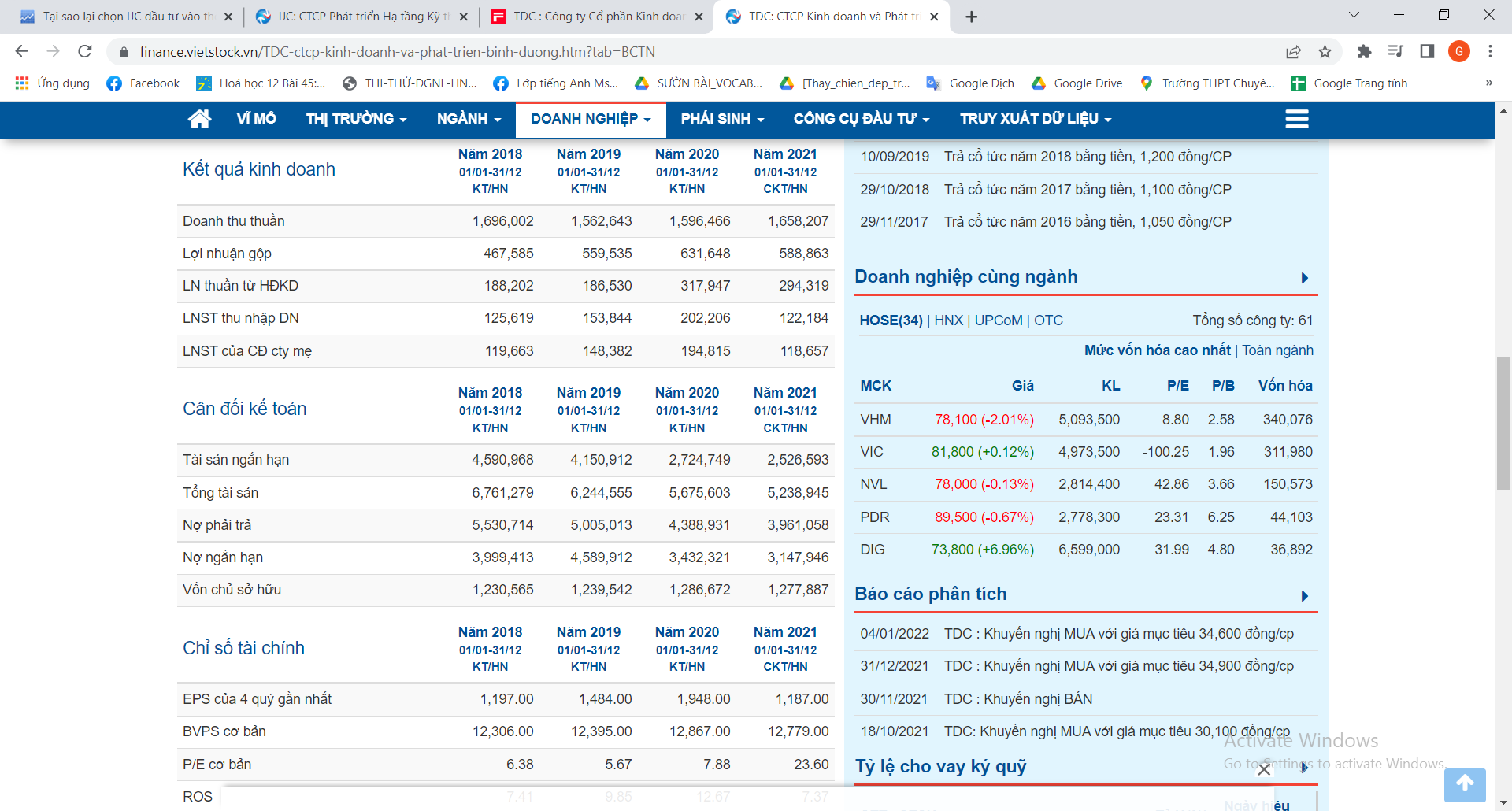The width and height of the screenshot is (1512, 811).
Task: Open 04/01/2022 TDC MUA 34,600 report
Action: click(x=1118, y=634)
